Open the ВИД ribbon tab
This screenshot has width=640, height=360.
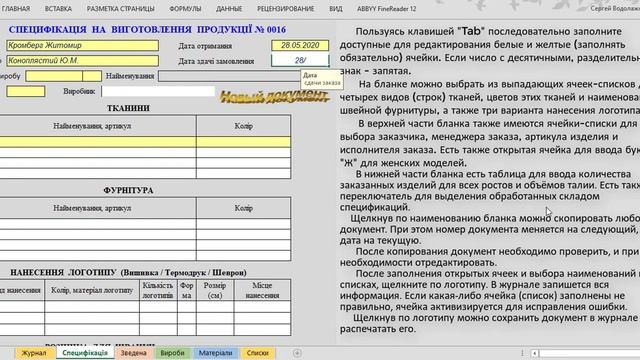336,9
